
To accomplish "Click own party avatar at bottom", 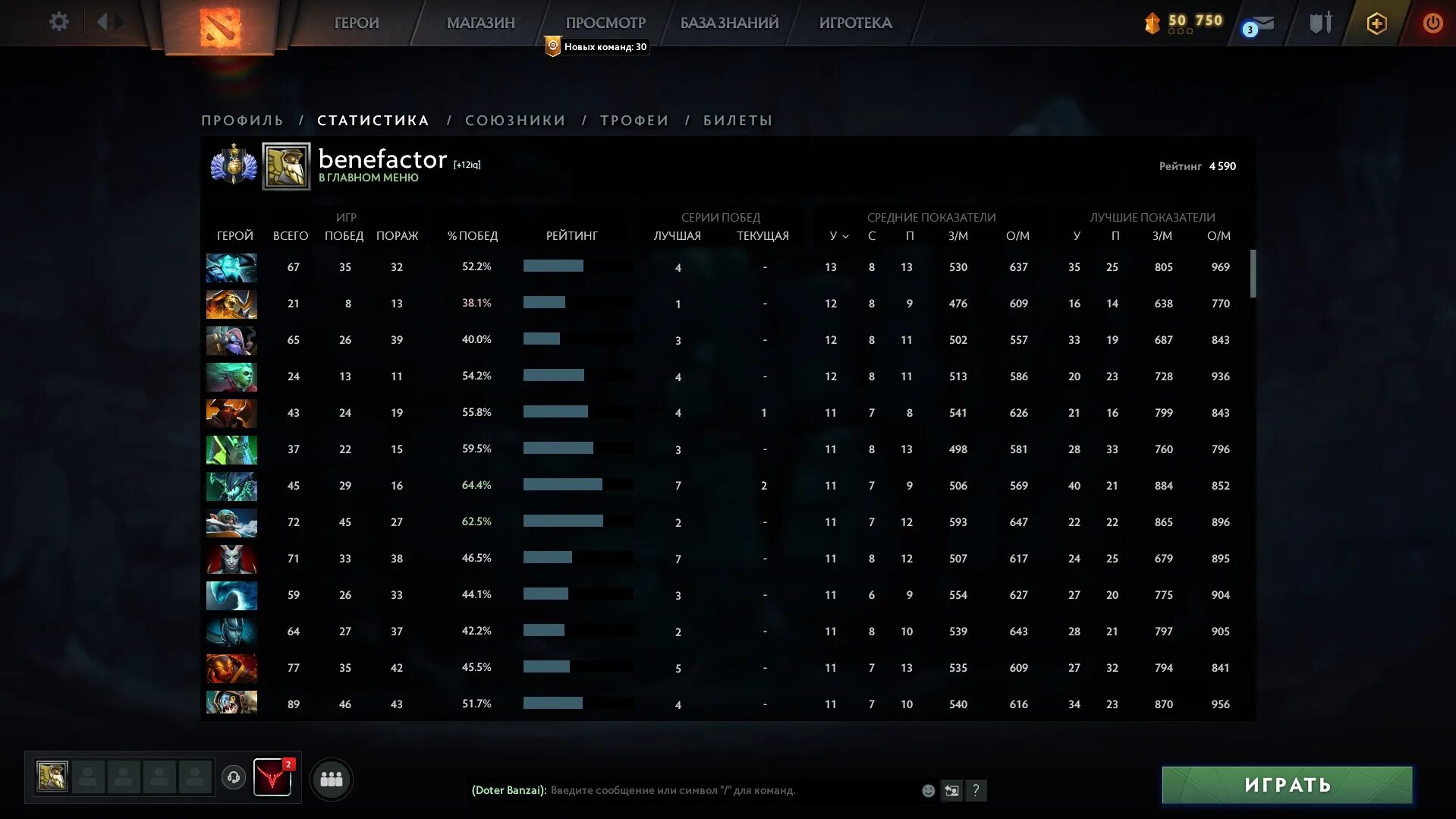I will (52, 776).
